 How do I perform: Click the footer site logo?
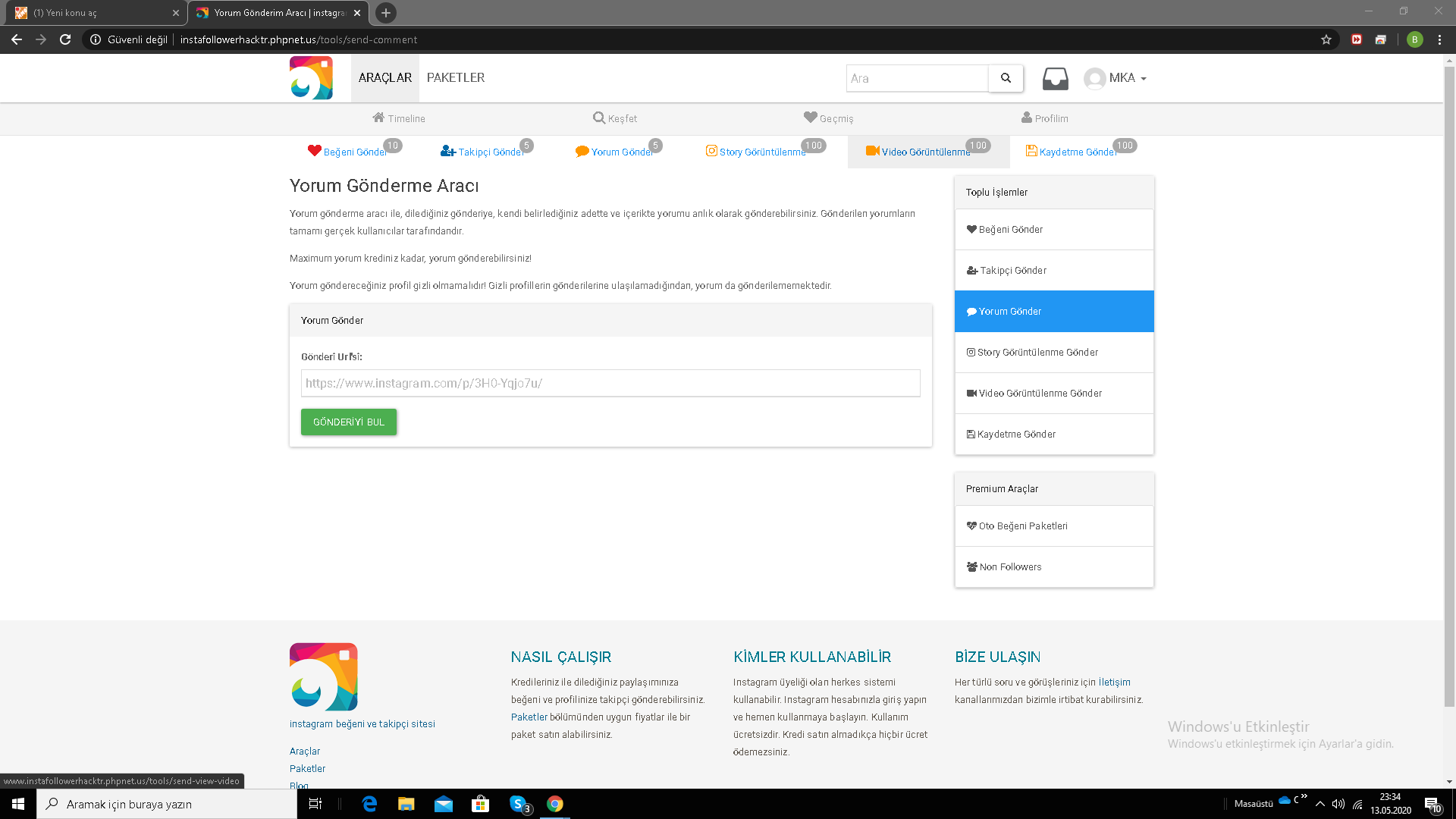tap(323, 676)
